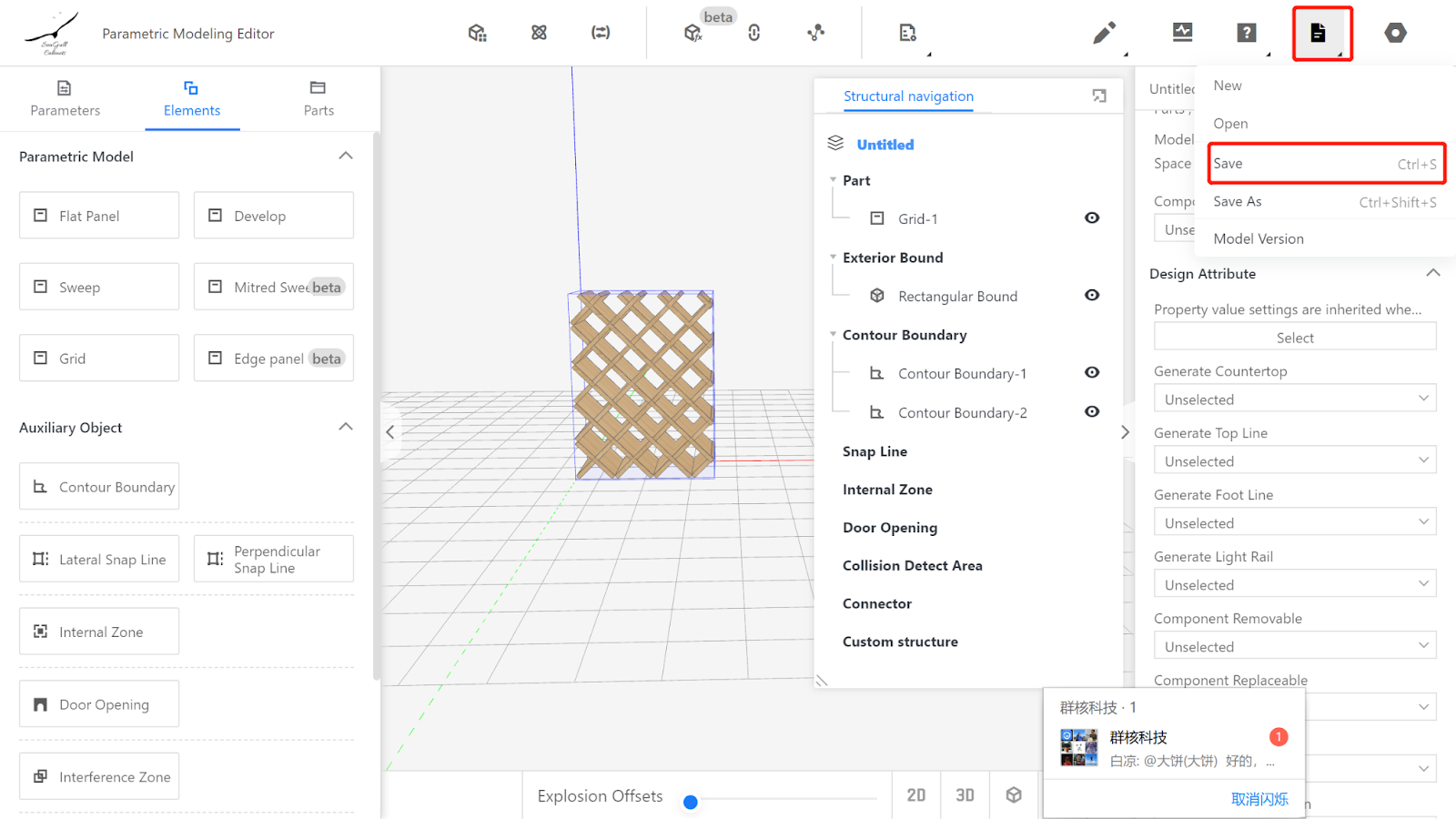
Task: Pop out the Structural navigation panel
Action: pos(1099,96)
